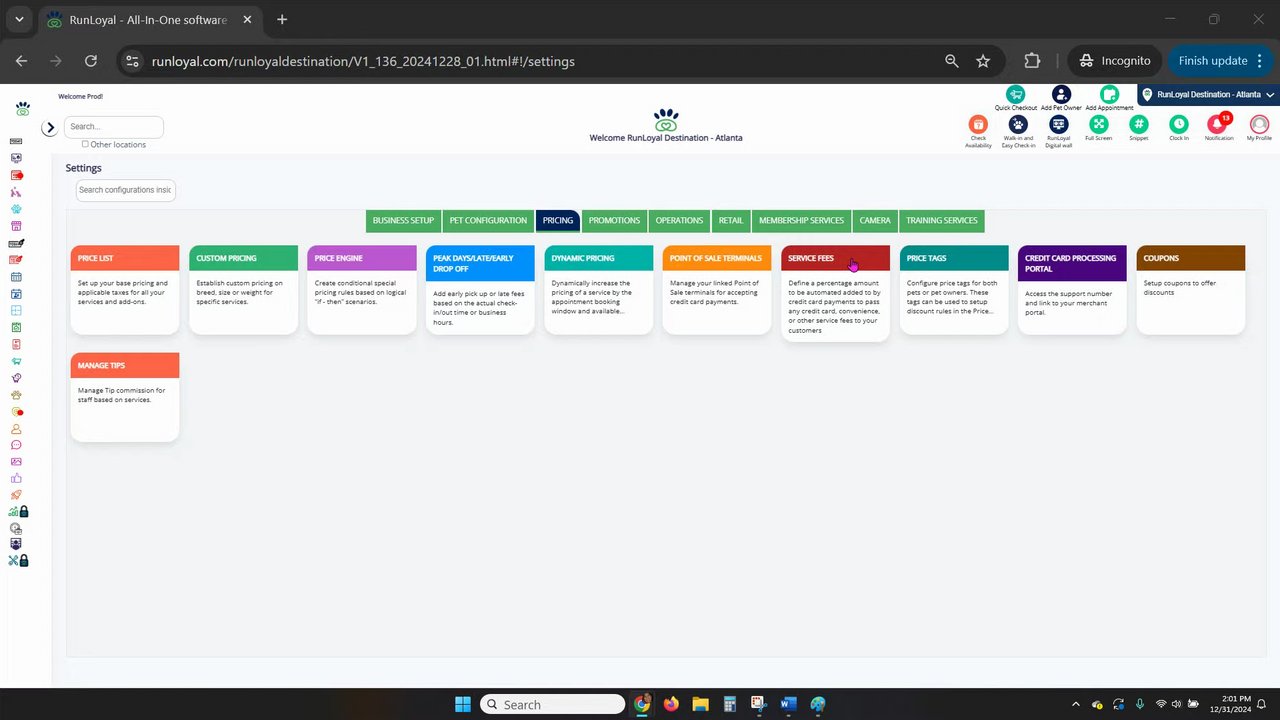
Task: Open Microsoft Word from the taskbar
Action: (788, 704)
